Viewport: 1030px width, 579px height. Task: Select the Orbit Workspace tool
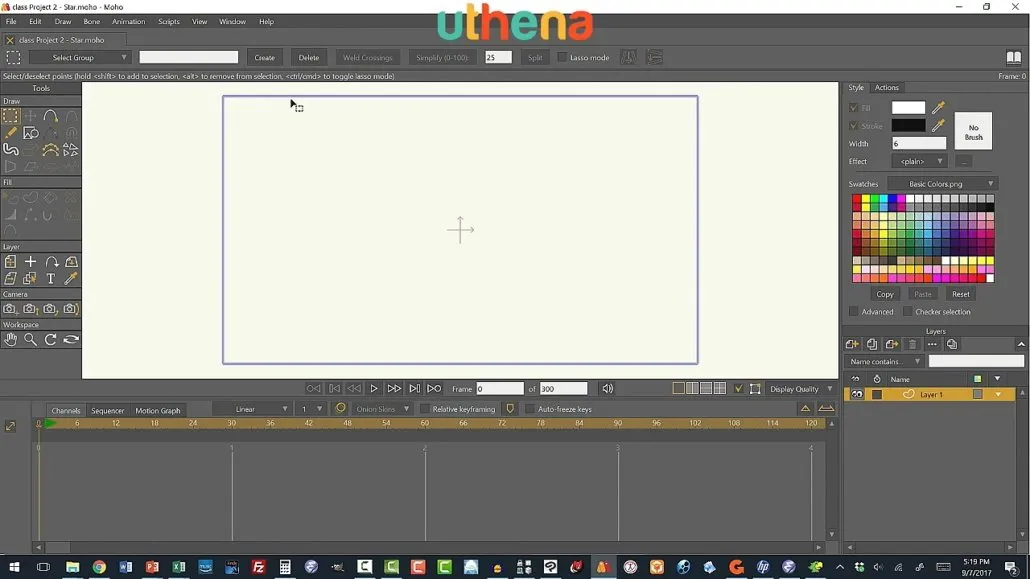[x=70, y=340]
